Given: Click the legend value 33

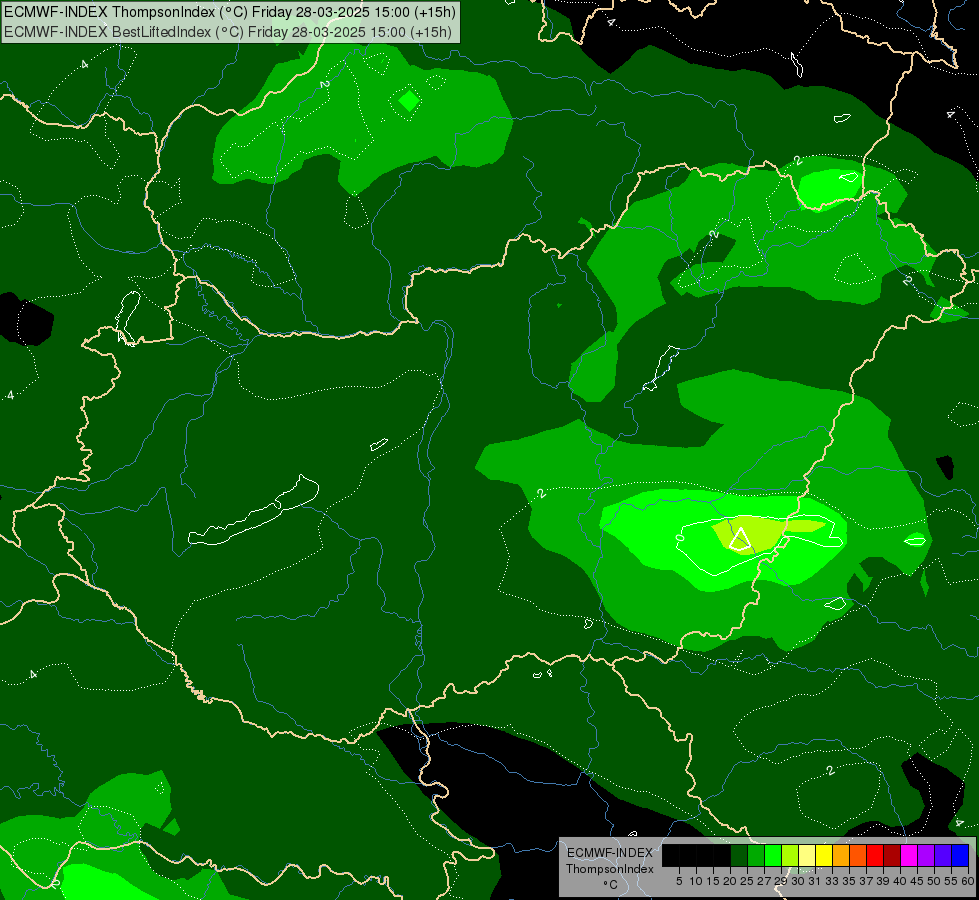Looking at the screenshot, I should tap(832, 881).
